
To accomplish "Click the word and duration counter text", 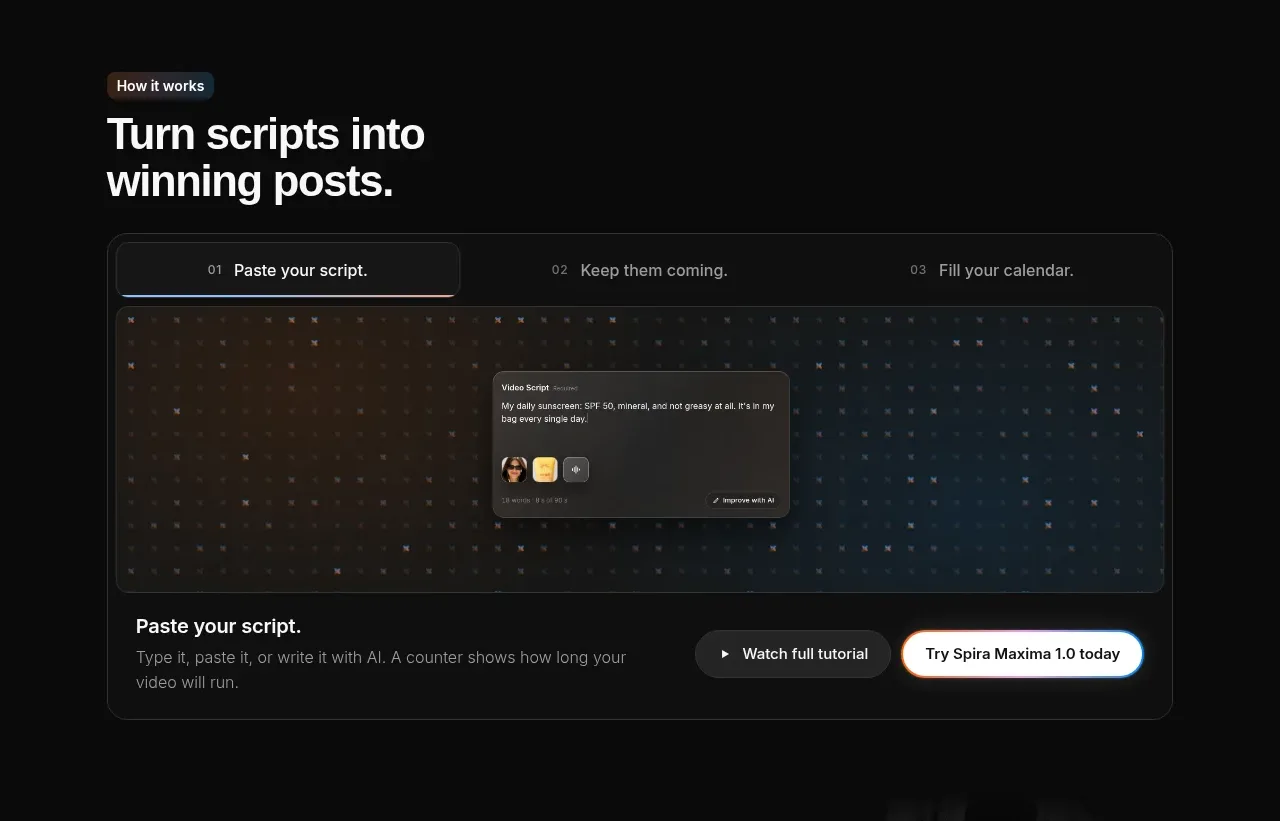I will tap(534, 500).
